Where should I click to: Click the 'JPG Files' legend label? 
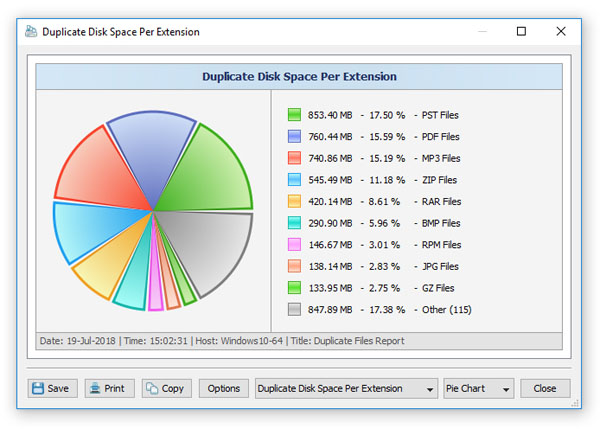tap(440, 266)
